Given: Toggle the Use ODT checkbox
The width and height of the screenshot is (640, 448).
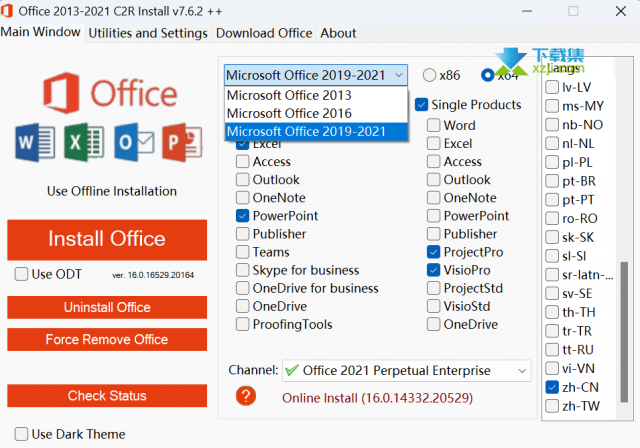Looking at the screenshot, I should pyautogui.click(x=22, y=274).
